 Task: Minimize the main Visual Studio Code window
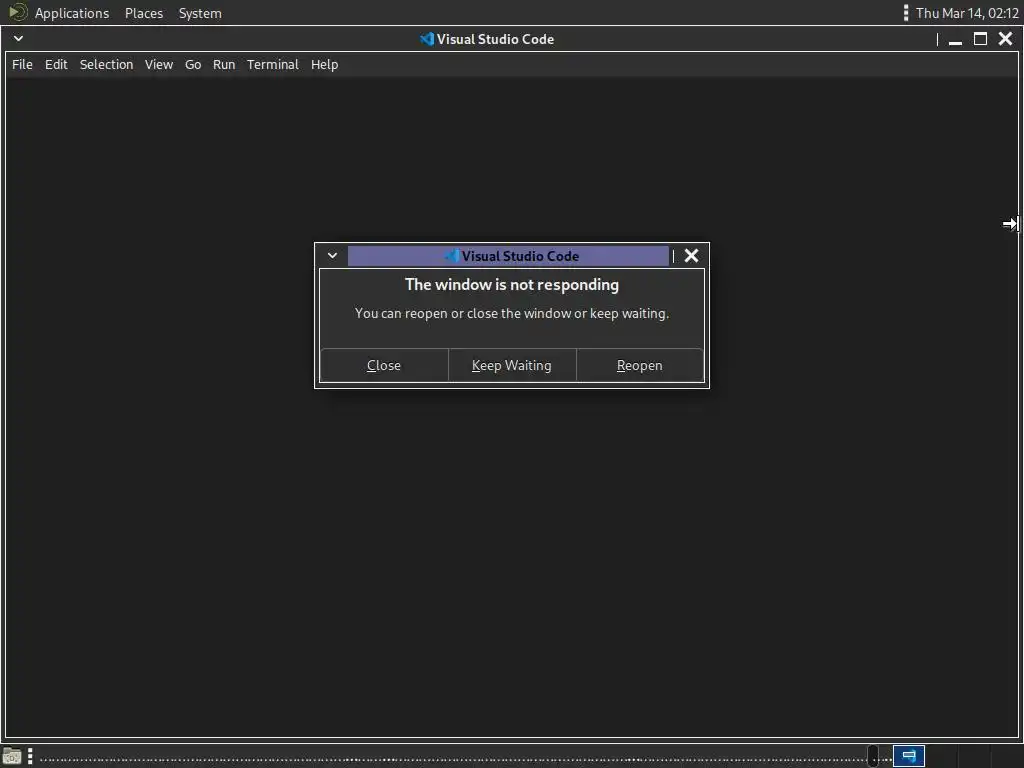955,39
